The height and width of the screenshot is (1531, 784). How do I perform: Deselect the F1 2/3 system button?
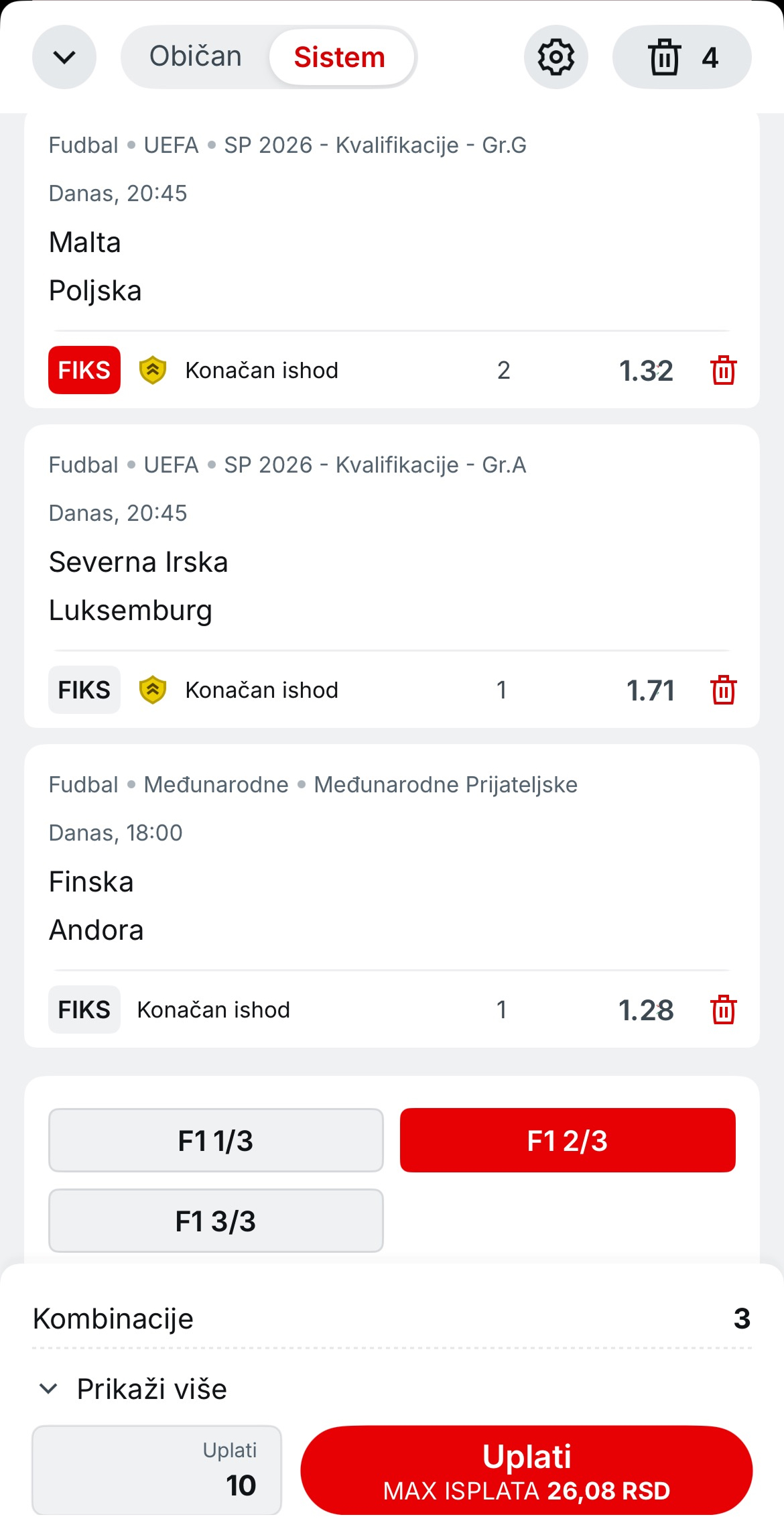568,1140
